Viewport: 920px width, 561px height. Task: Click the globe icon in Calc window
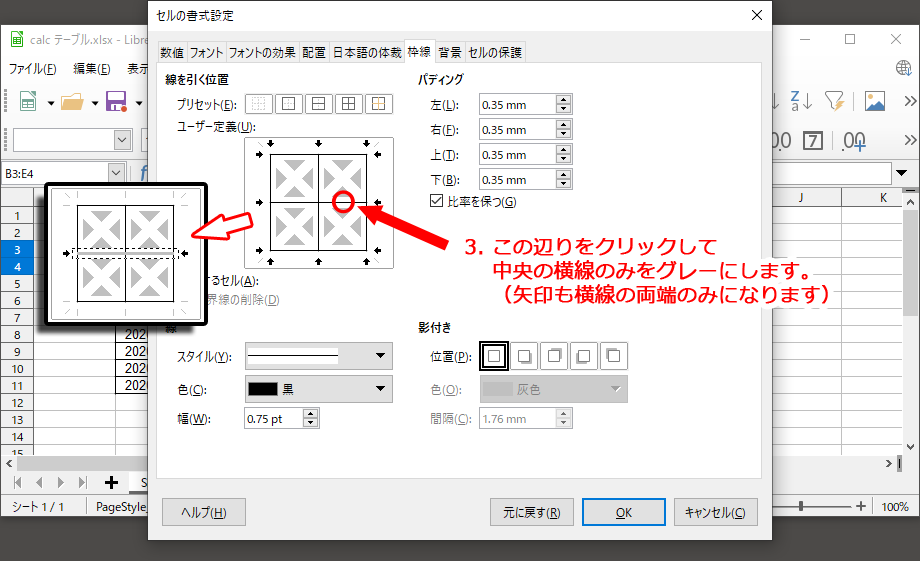coord(904,67)
